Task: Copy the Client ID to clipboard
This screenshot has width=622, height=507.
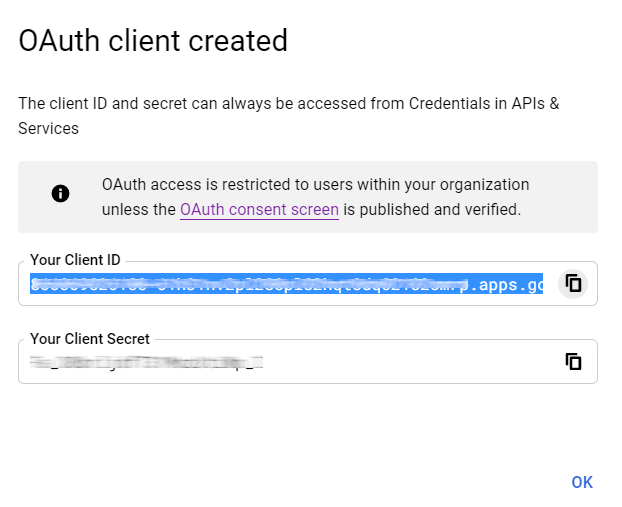Action: 573,283
